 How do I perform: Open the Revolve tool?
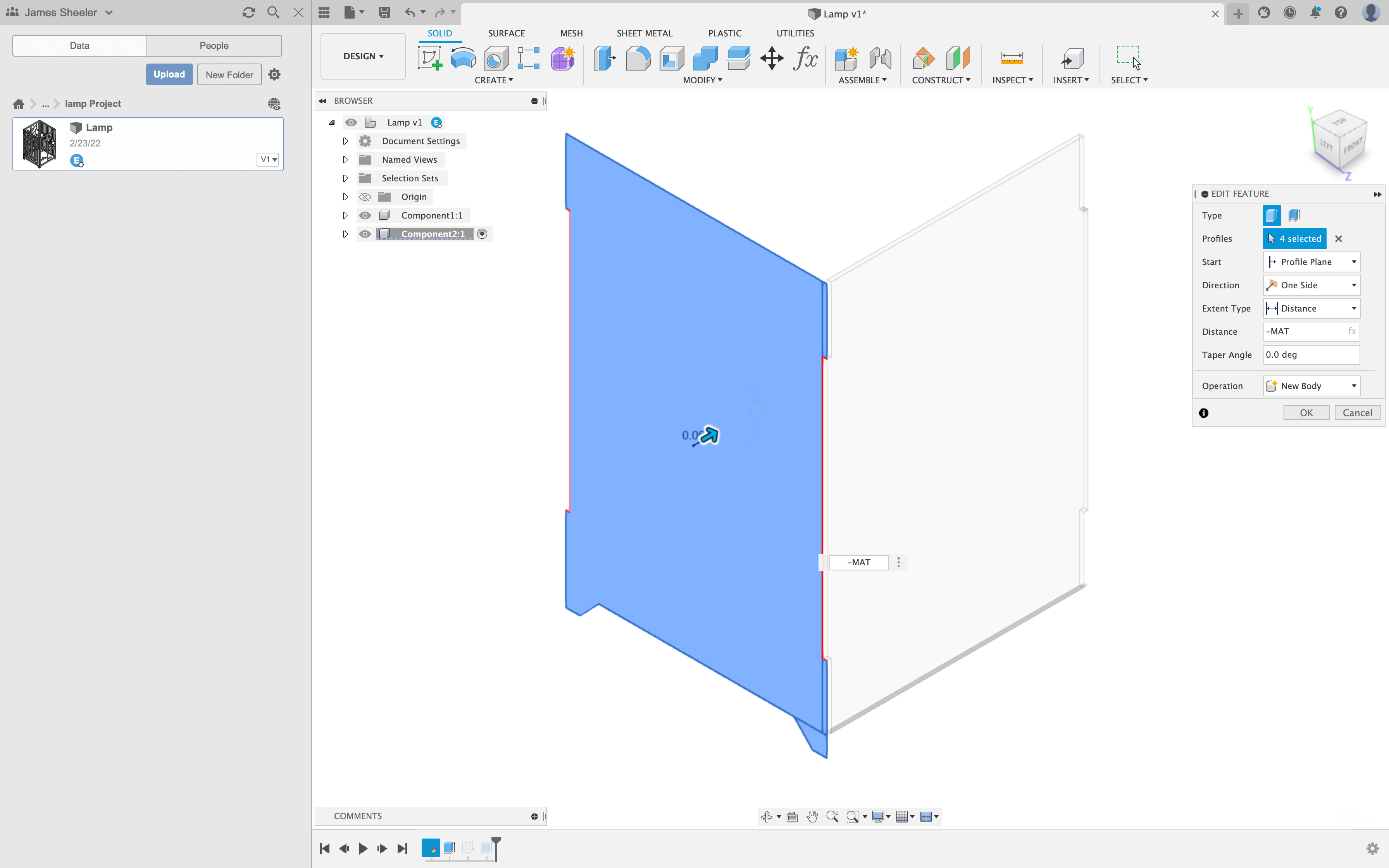(x=463, y=58)
